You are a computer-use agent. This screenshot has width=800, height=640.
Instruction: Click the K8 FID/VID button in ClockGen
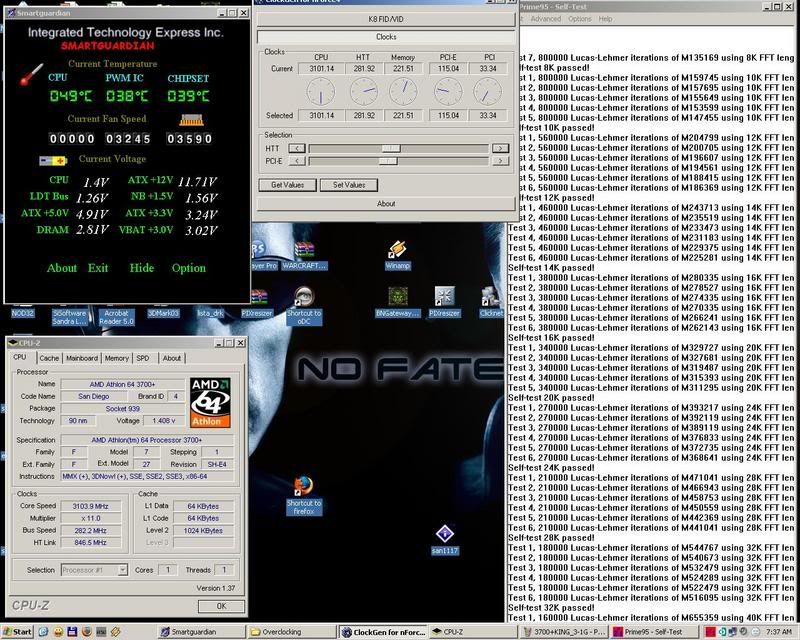coord(386,19)
